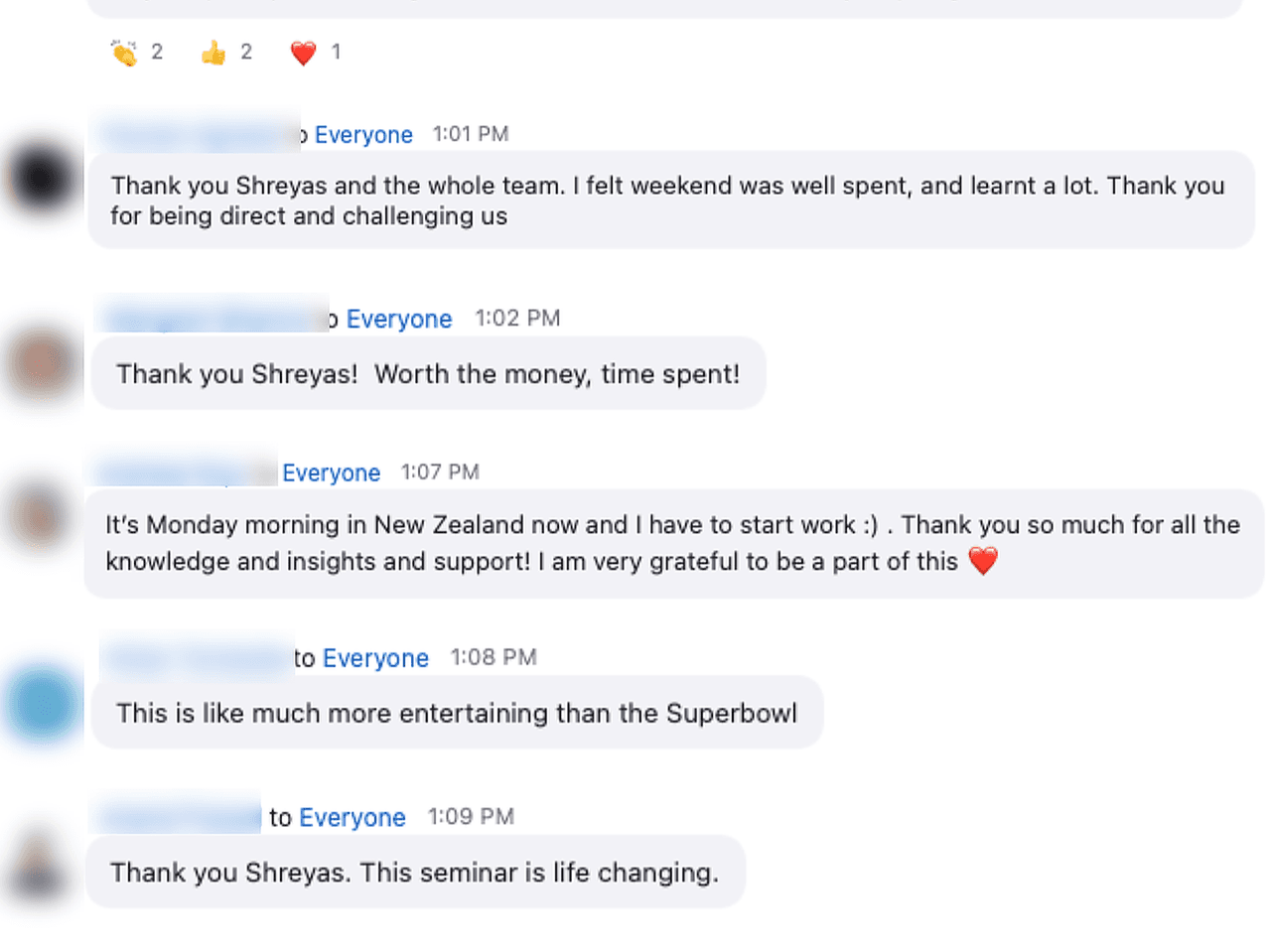Click the heart emoji in New Zealand message

tap(983, 562)
